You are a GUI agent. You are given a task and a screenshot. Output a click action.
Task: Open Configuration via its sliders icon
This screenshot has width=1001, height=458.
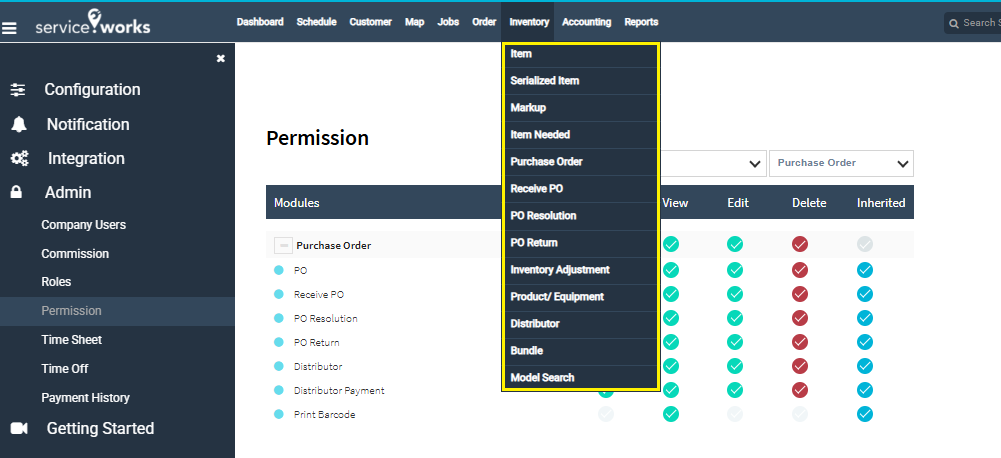(x=18, y=90)
